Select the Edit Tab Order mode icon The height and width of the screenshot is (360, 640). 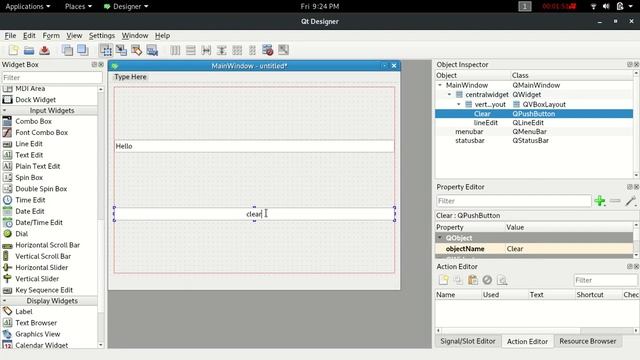[152, 50]
